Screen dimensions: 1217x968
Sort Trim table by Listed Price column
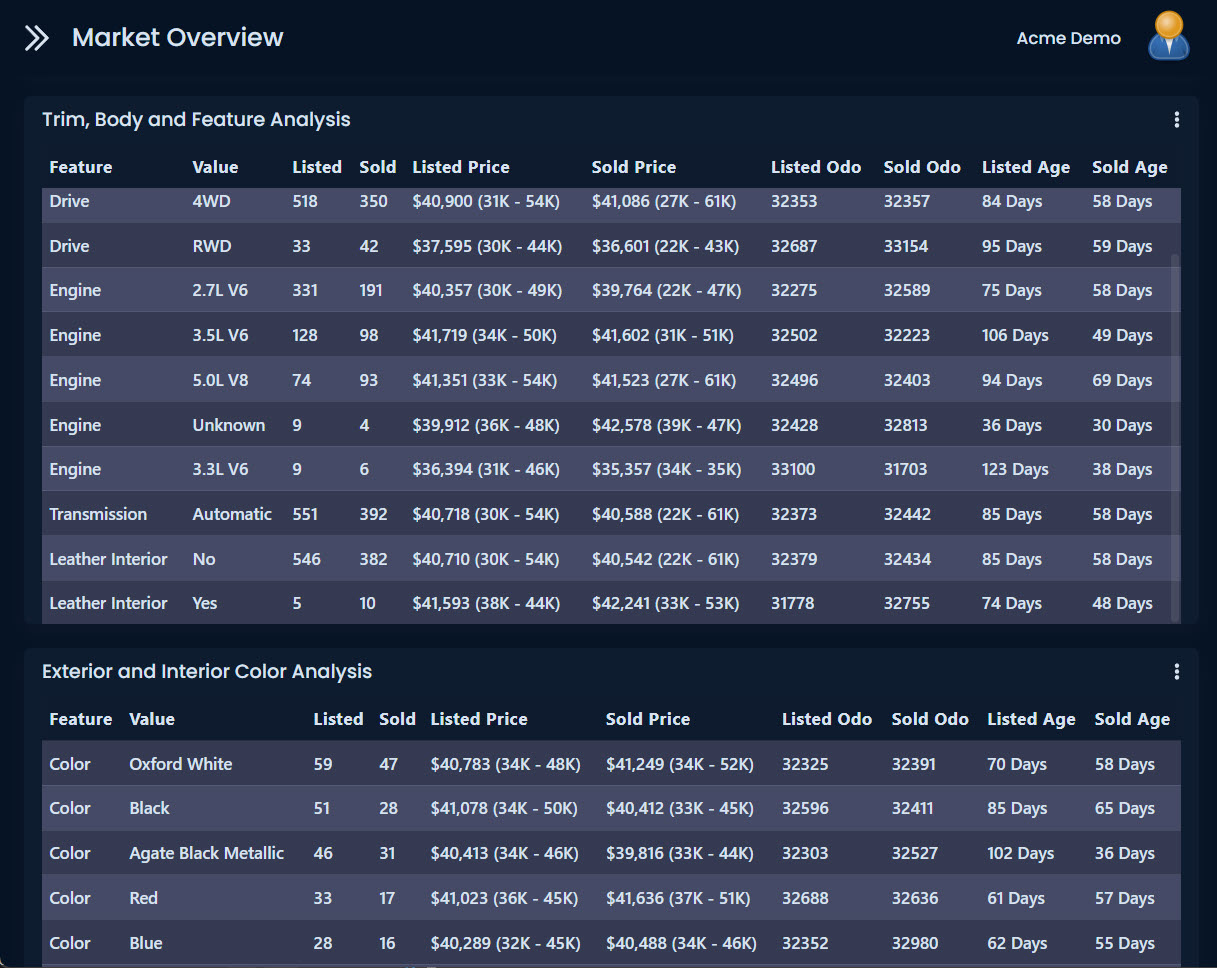pos(461,167)
